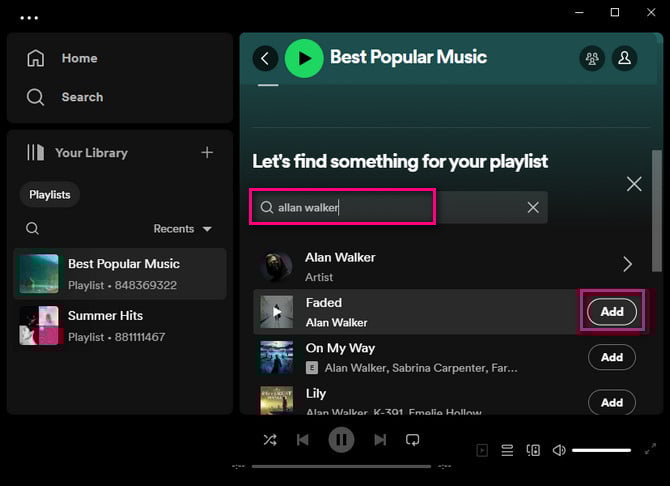Screen dimensions: 670x486
Task: Click the Lily album thumbnail
Action: click(276, 401)
